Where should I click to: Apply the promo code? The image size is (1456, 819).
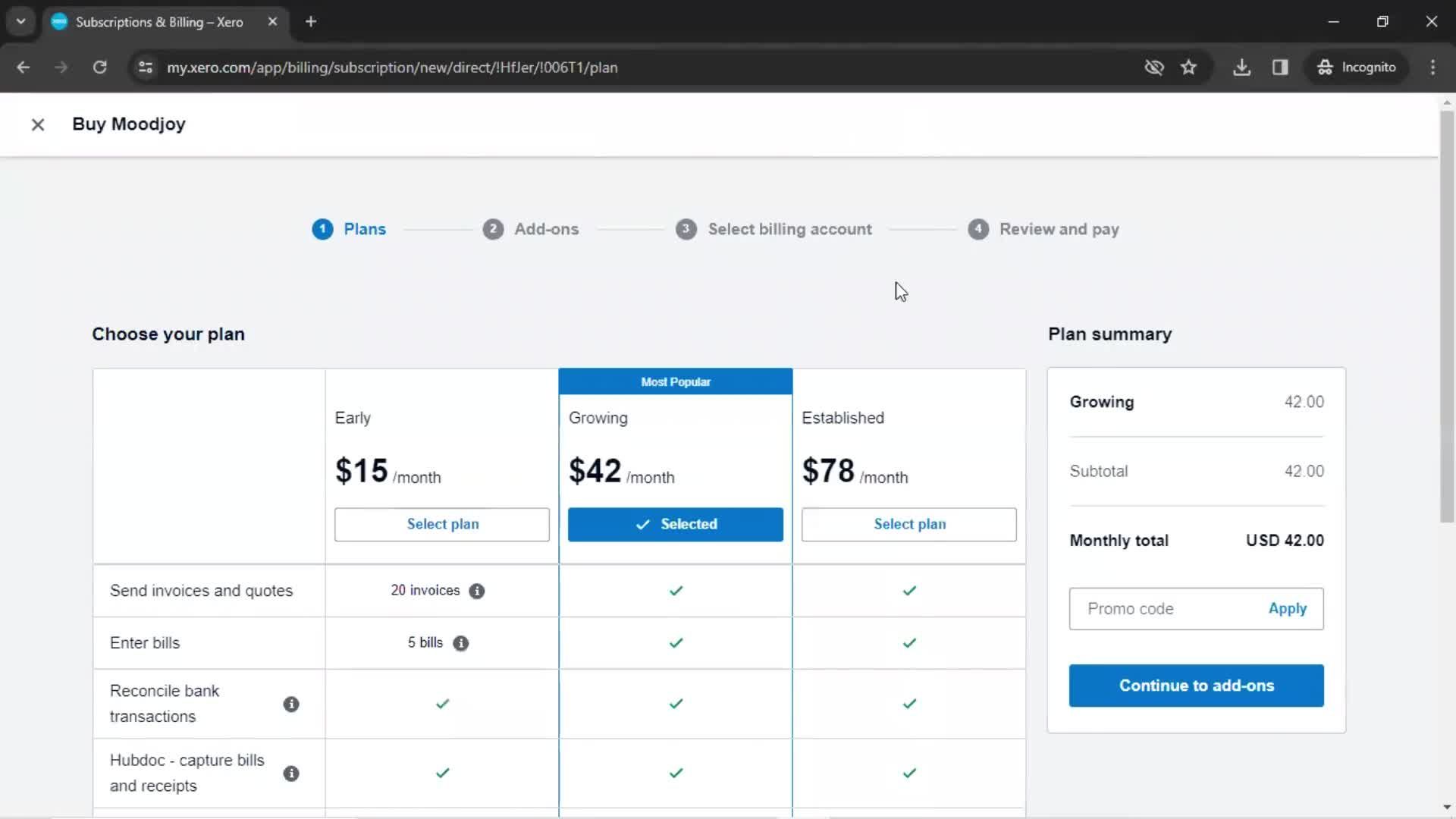click(1287, 609)
